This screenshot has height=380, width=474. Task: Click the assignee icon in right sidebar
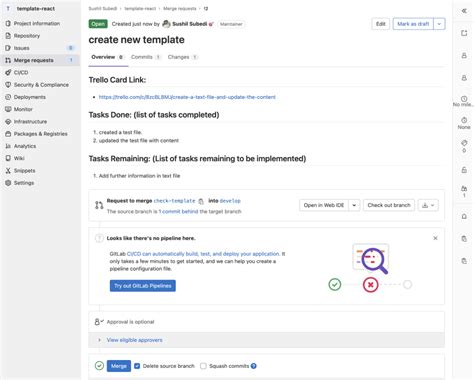[464, 55]
